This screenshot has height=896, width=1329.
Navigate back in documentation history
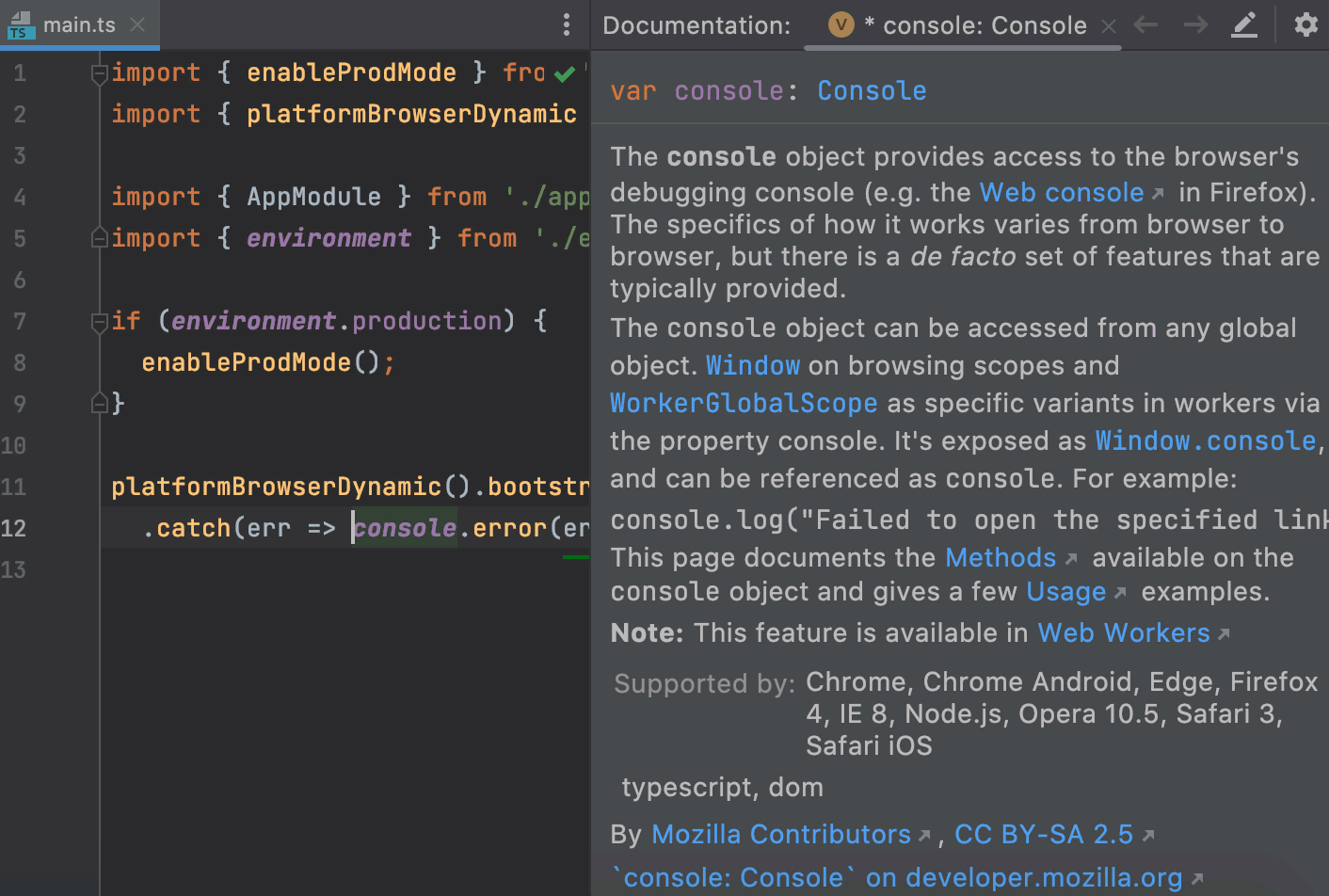coord(1145,25)
